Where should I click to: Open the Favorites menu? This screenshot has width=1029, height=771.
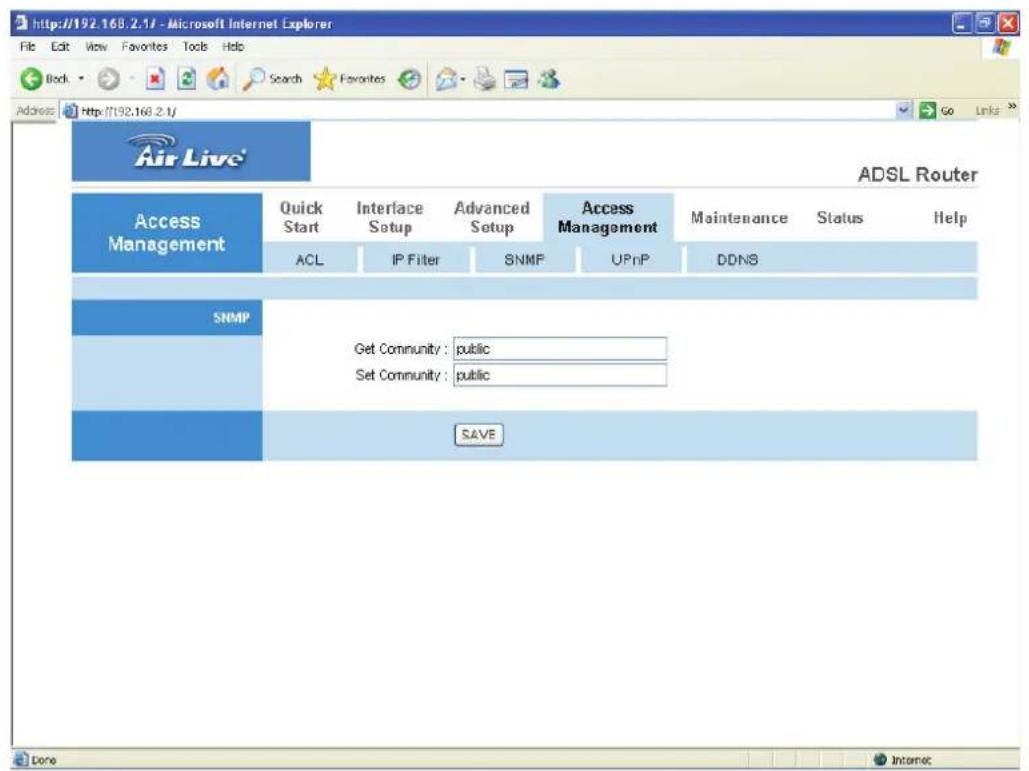click(x=144, y=47)
